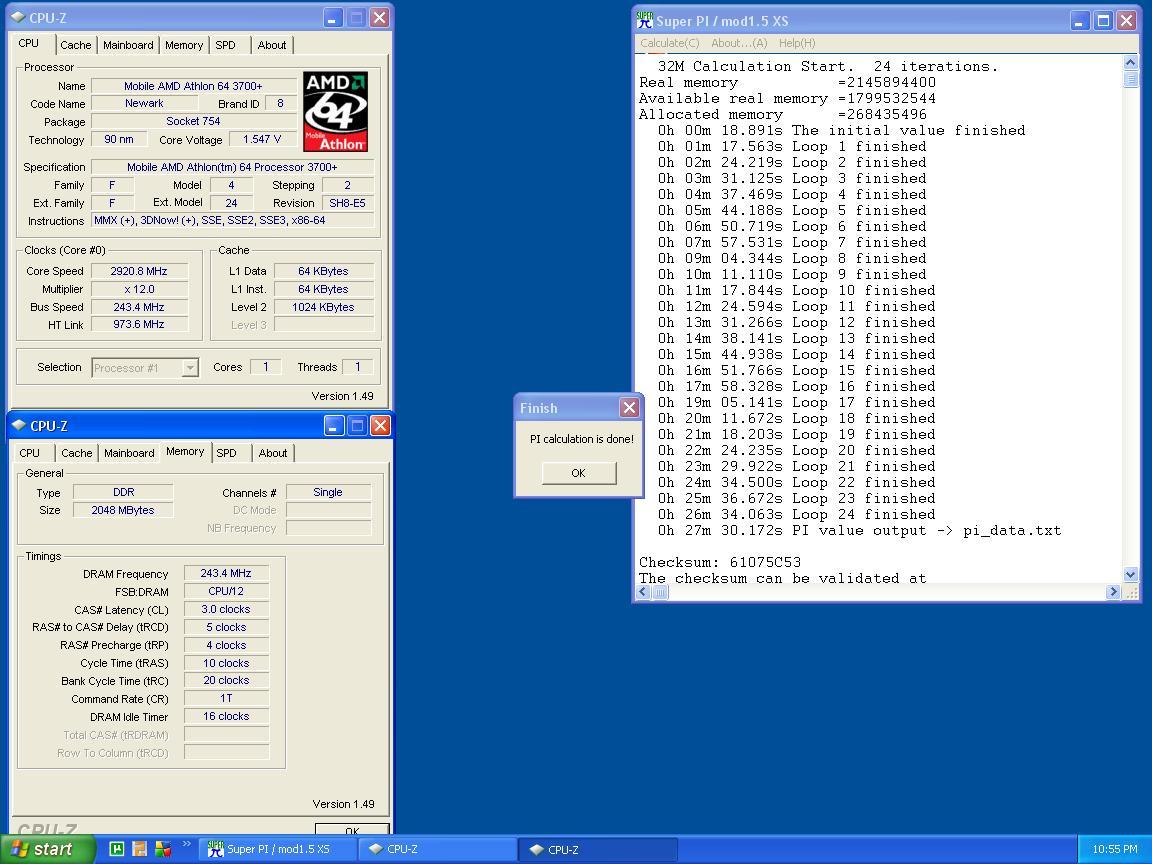1152x864 pixels.
Task: Click the Code Name value Newark
Action: click(x=144, y=104)
